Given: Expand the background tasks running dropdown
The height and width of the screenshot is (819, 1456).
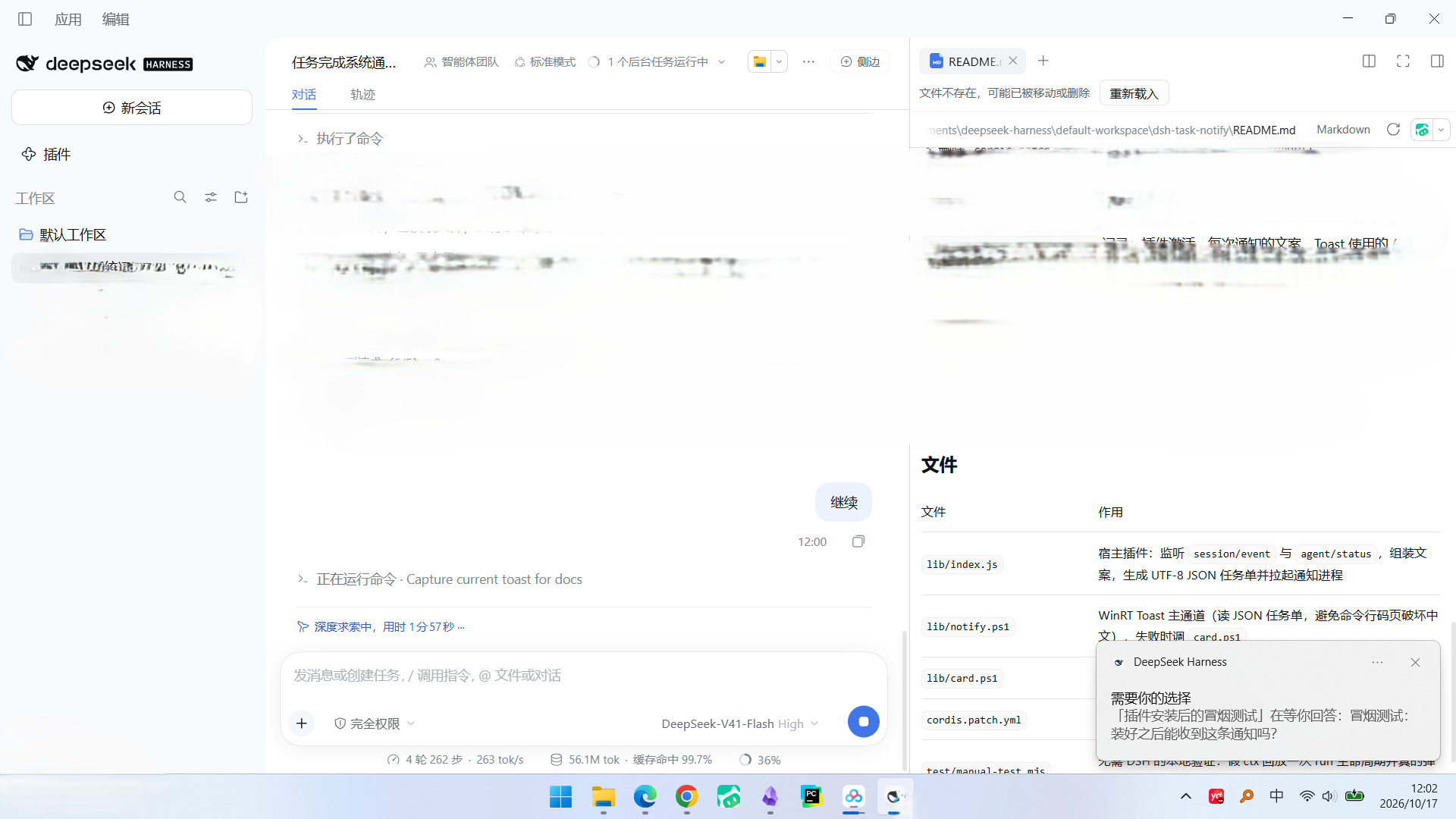Looking at the screenshot, I should point(657,61).
